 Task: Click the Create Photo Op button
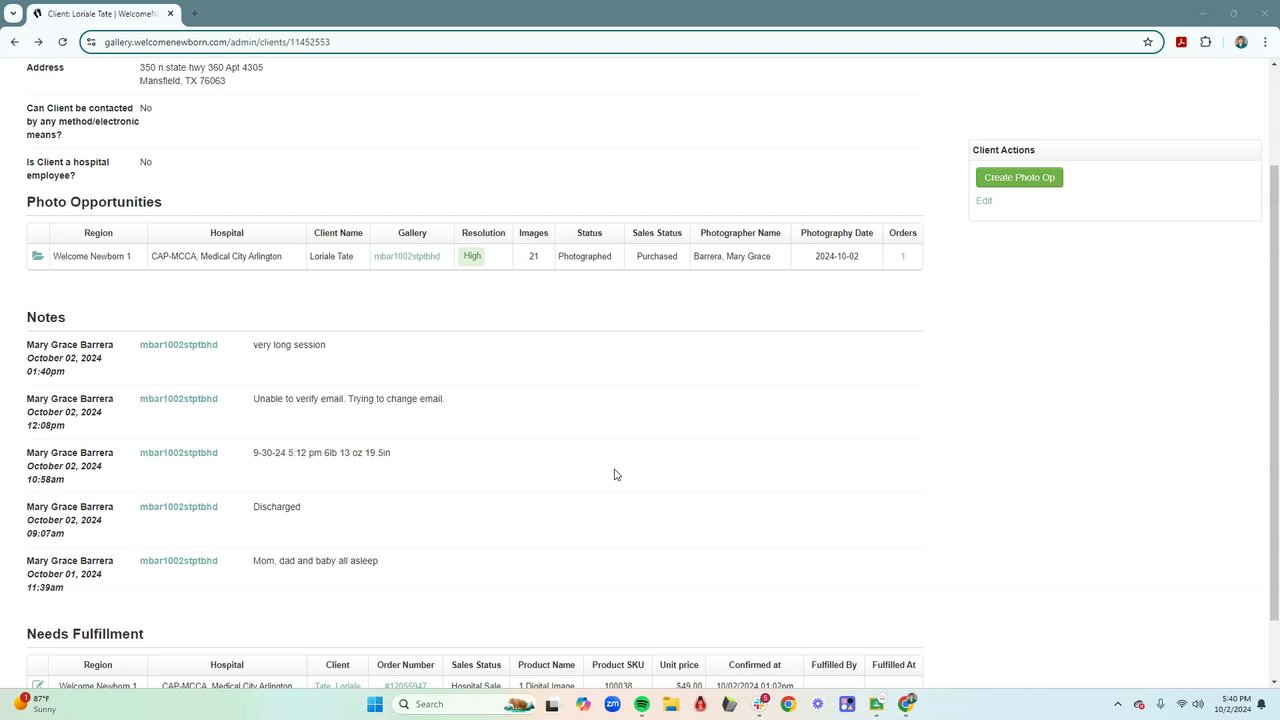click(x=1019, y=177)
